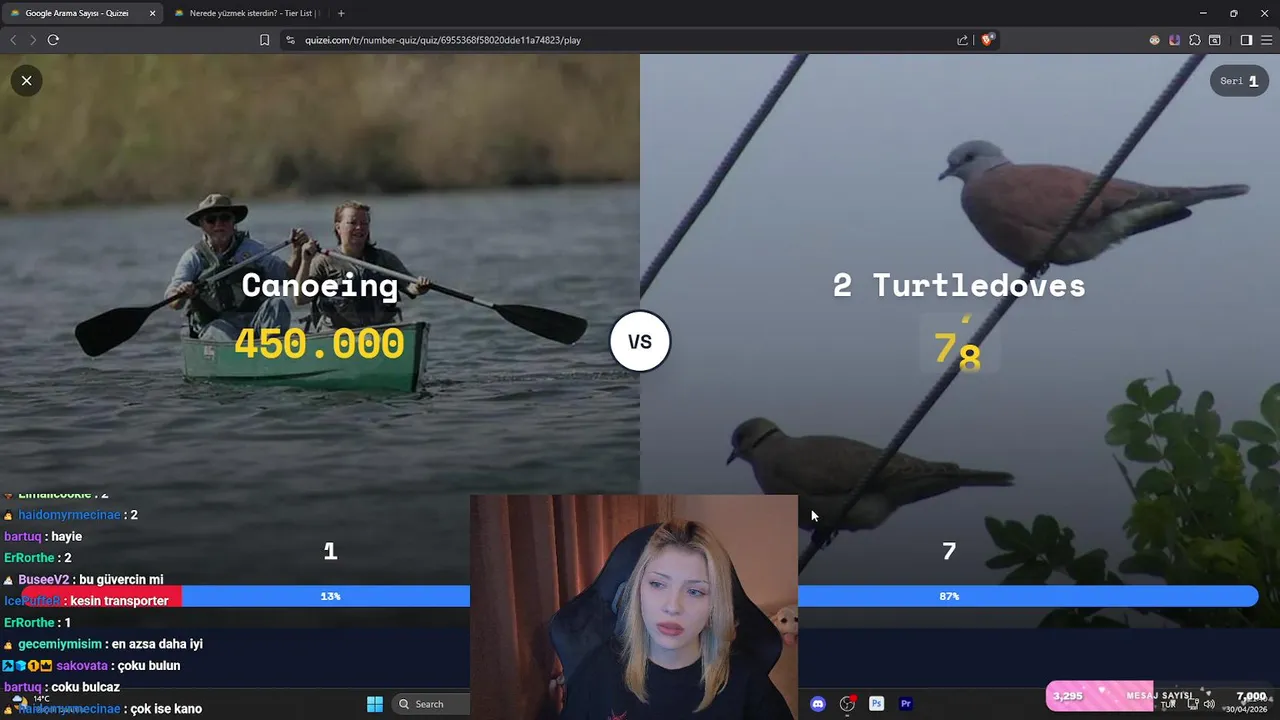Toggle the browser sidebar panel
Screen dimensions: 1280x720
tap(1246, 40)
